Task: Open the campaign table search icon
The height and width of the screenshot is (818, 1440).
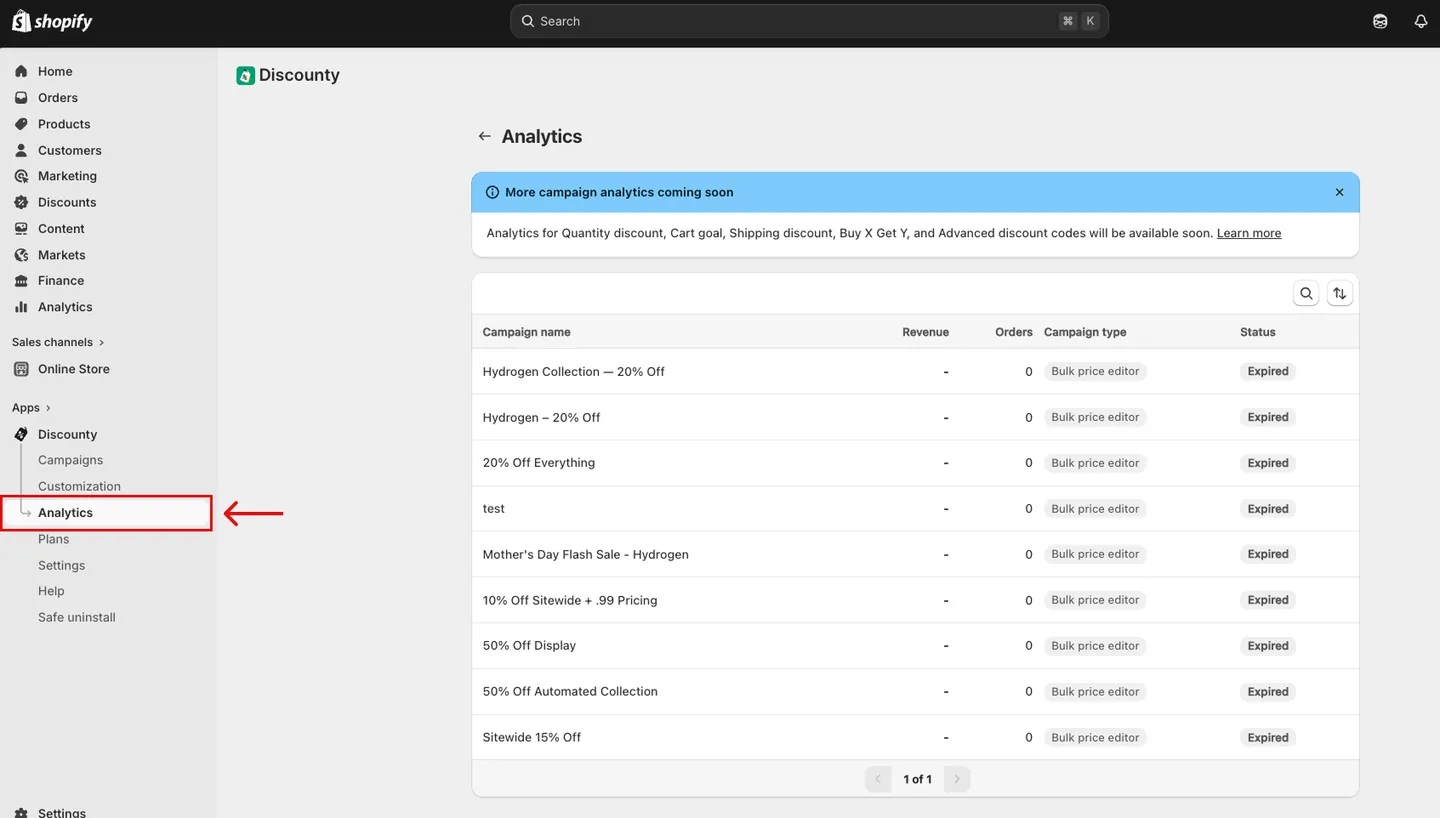Action: (1306, 294)
